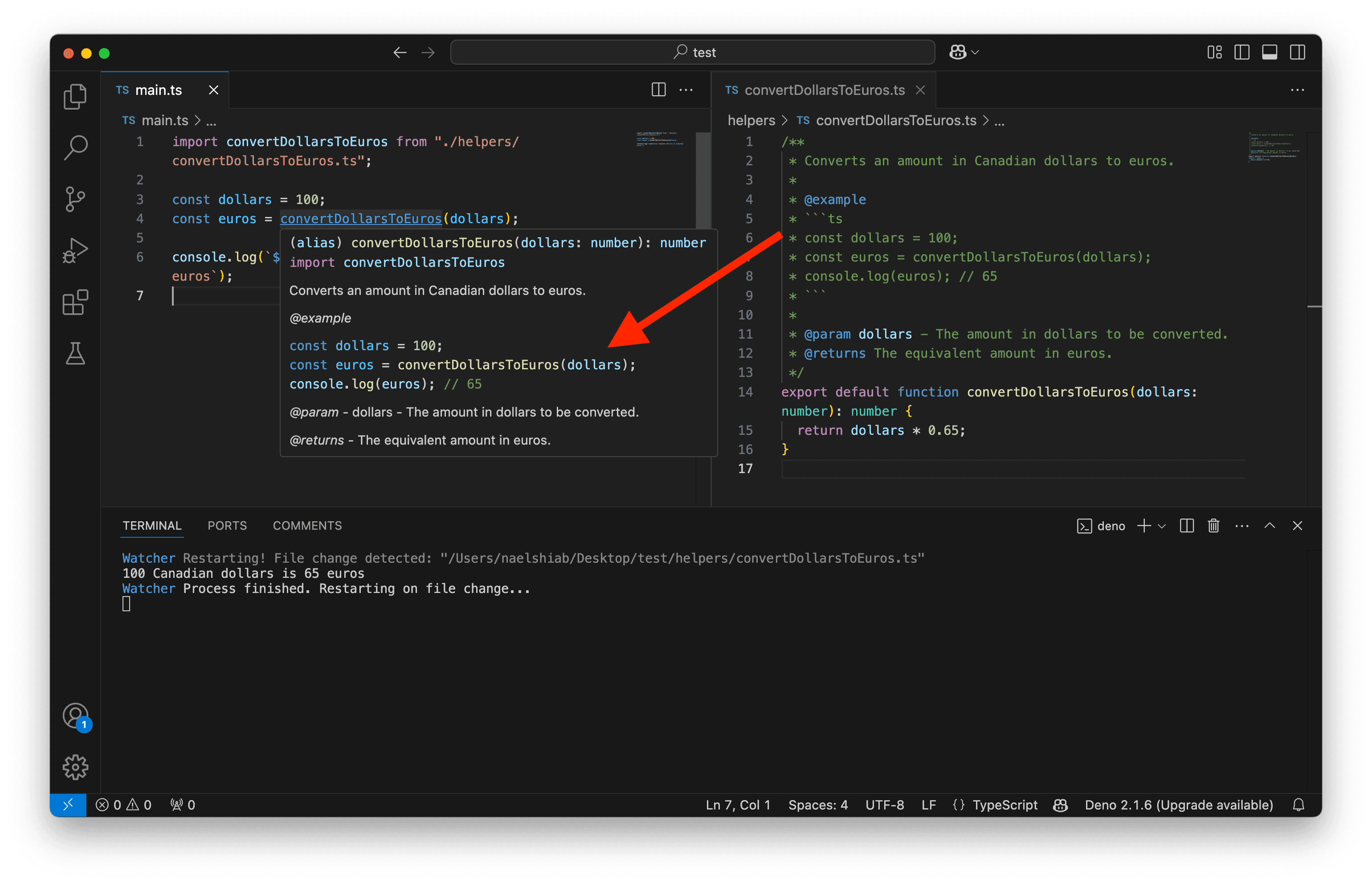Open the Testing flask view

(x=75, y=354)
